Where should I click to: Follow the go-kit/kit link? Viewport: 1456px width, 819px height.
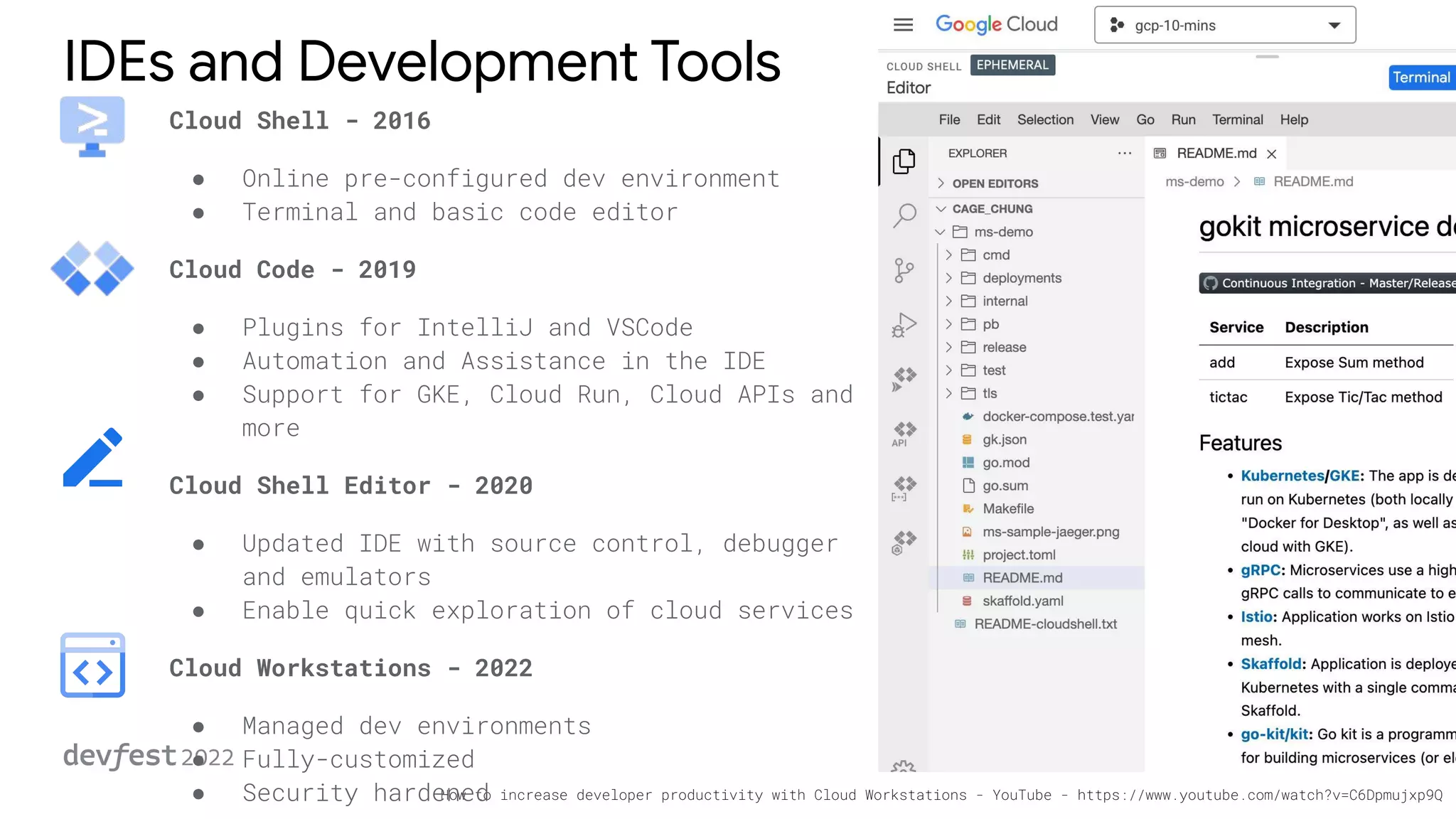(1275, 734)
